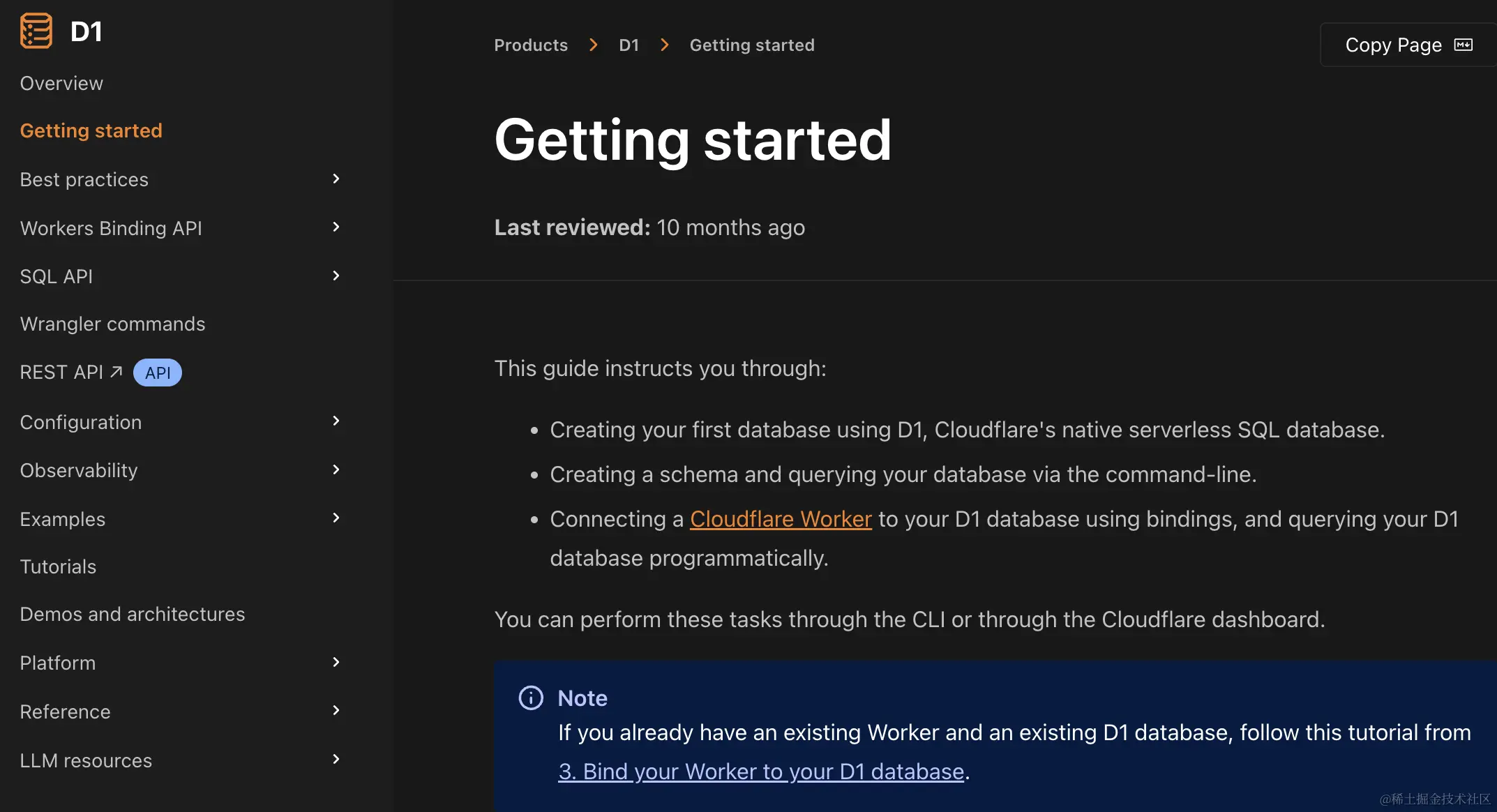1497x812 pixels.
Task: Click the breadcrumb chevron after D1
Action: [x=664, y=45]
